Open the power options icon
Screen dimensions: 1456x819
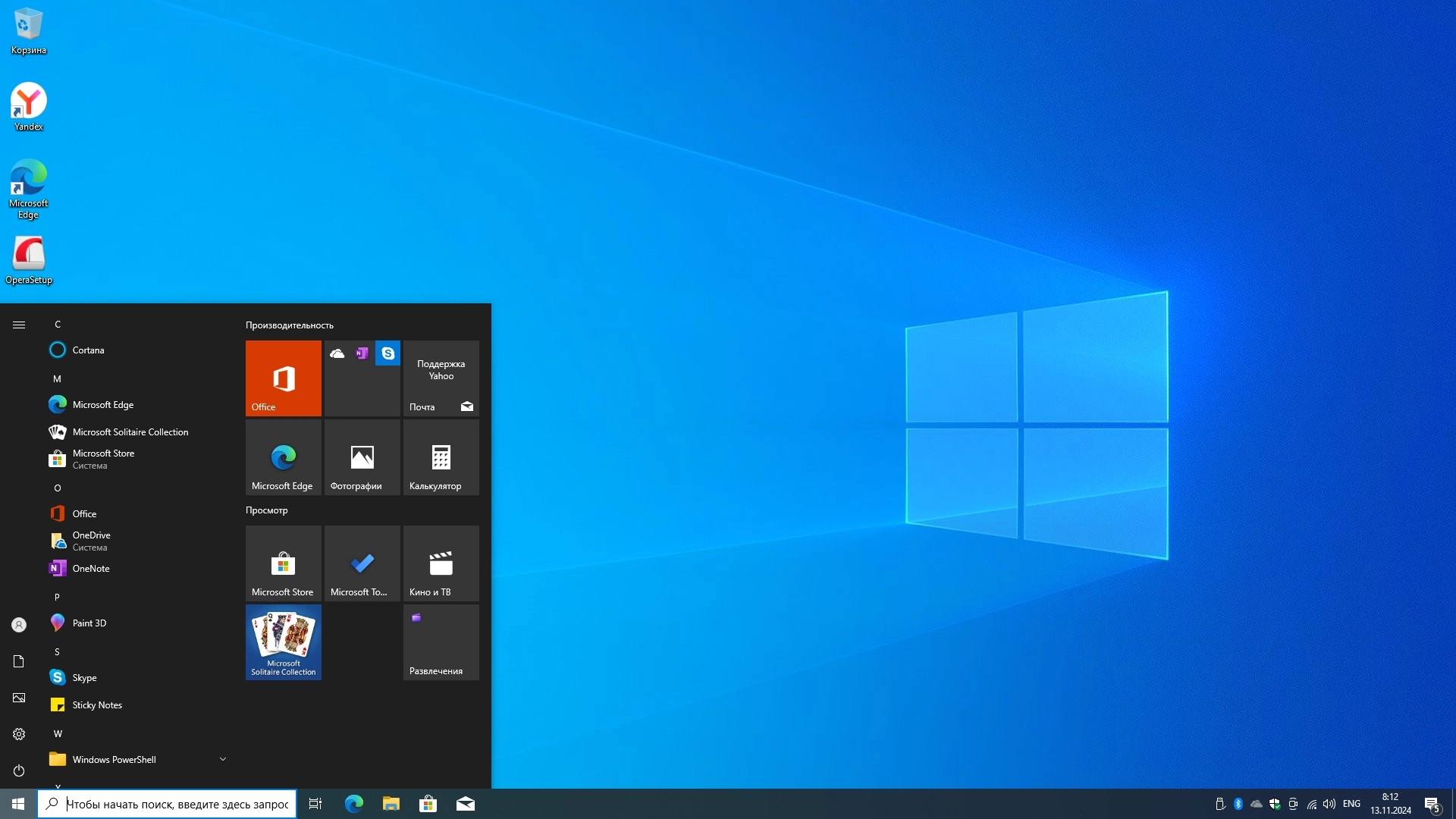coord(19,770)
